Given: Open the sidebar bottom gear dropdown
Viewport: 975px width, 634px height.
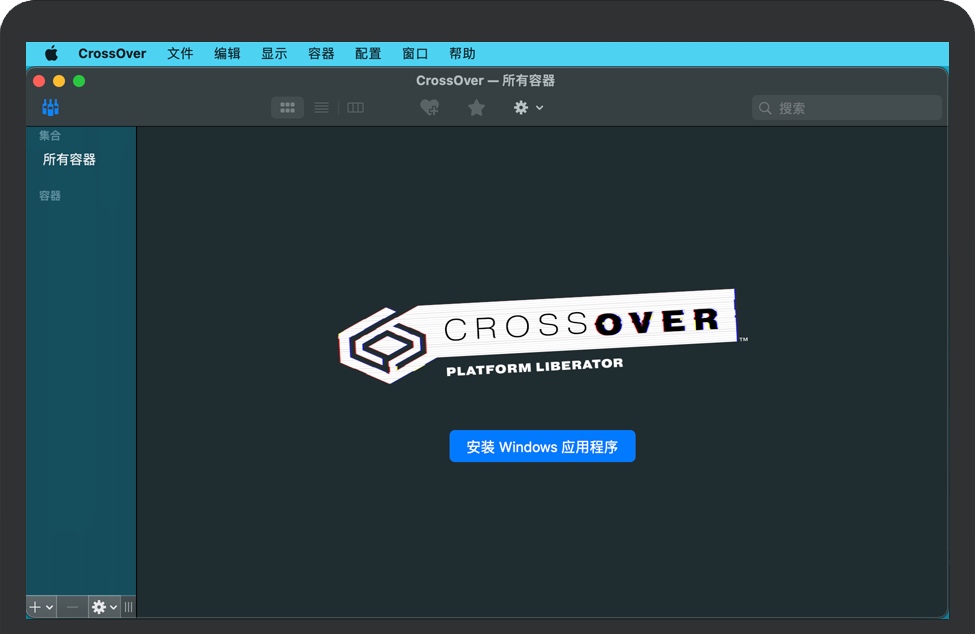Looking at the screenshot, I should pos(104,607).
